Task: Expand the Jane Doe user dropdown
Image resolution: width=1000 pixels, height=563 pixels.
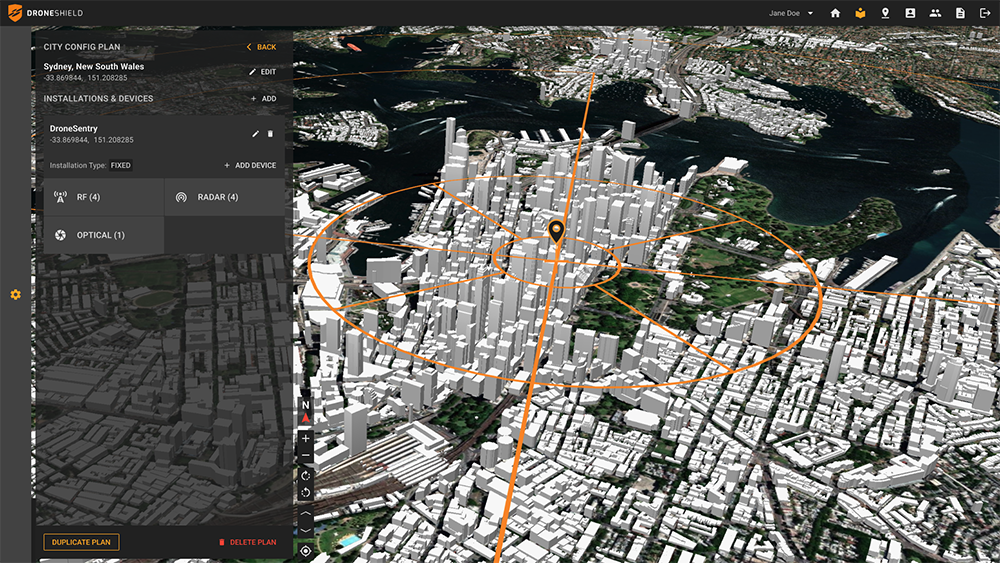Action: click(x=791, y=13)
